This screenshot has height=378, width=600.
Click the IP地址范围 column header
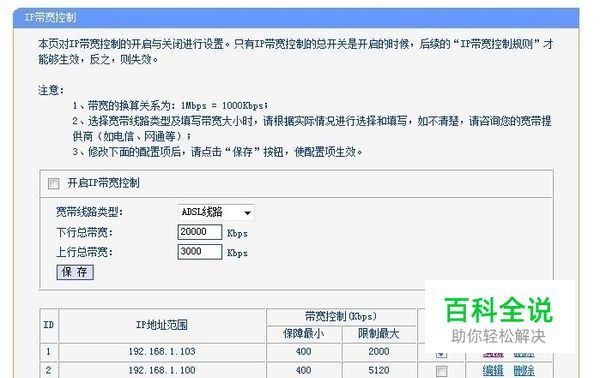tap(162, 325)
